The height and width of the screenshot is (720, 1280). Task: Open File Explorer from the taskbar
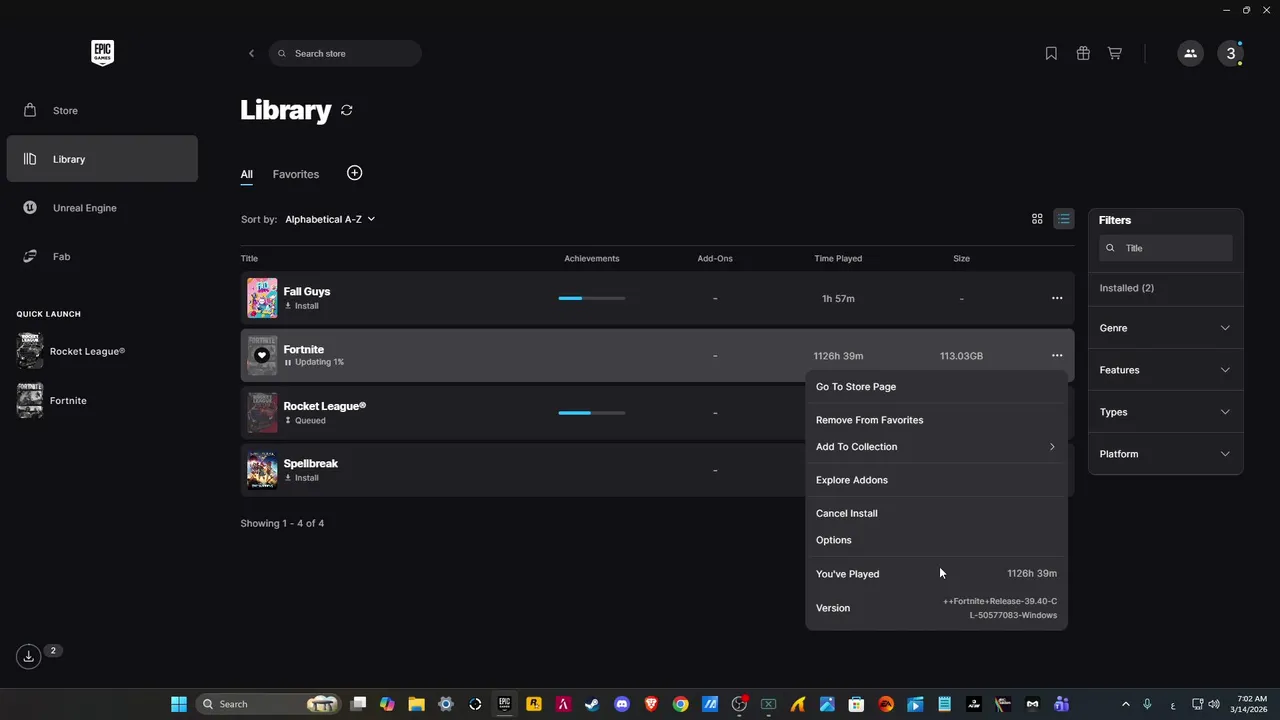click(x=417, y=704)
